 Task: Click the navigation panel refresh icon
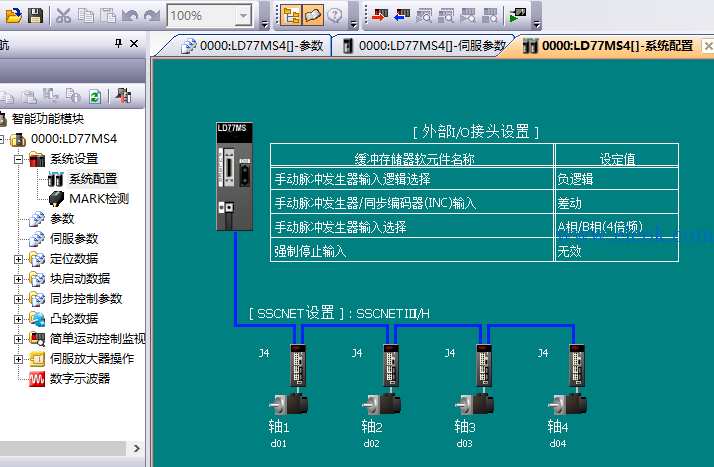click(95, 96)
